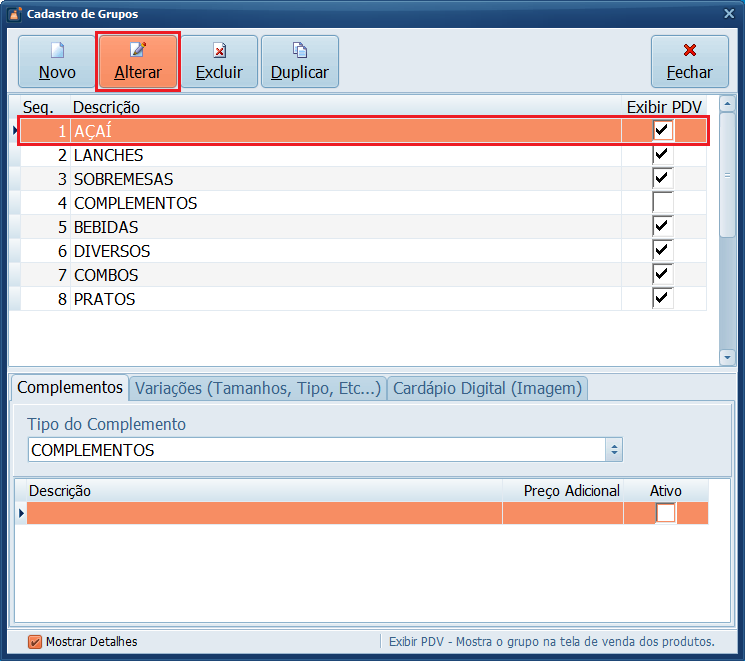Open the Tipo do Complemento dropdown arrow

(x=614, y=450)
